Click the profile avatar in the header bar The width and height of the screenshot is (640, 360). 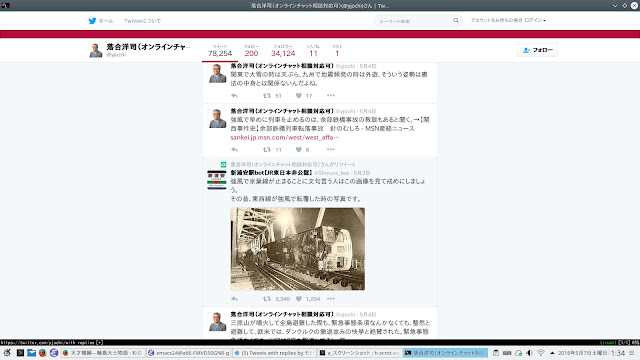click(x=96, y=50)
